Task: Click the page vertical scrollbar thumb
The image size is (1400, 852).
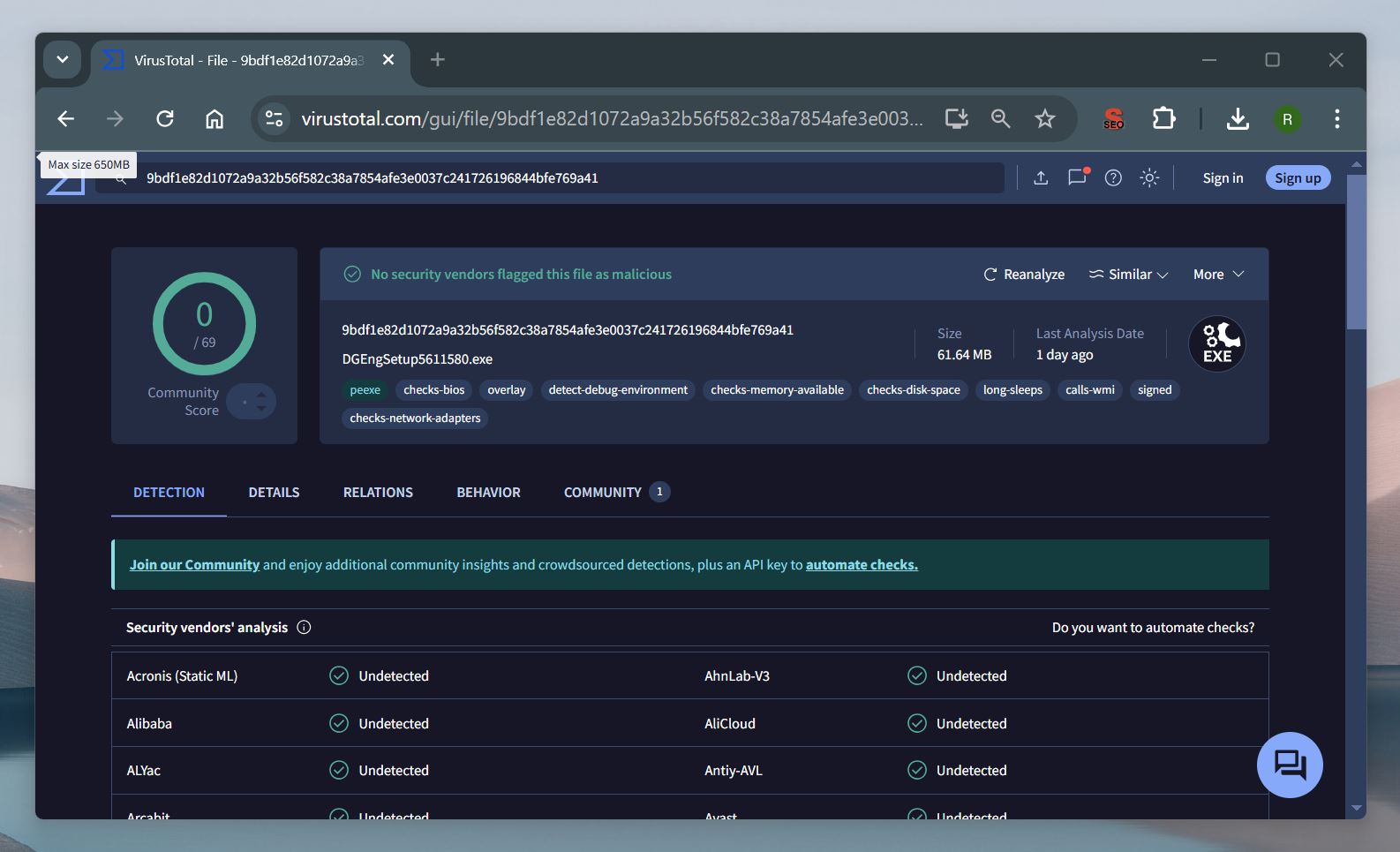Action: click(x=1357, y=252)
